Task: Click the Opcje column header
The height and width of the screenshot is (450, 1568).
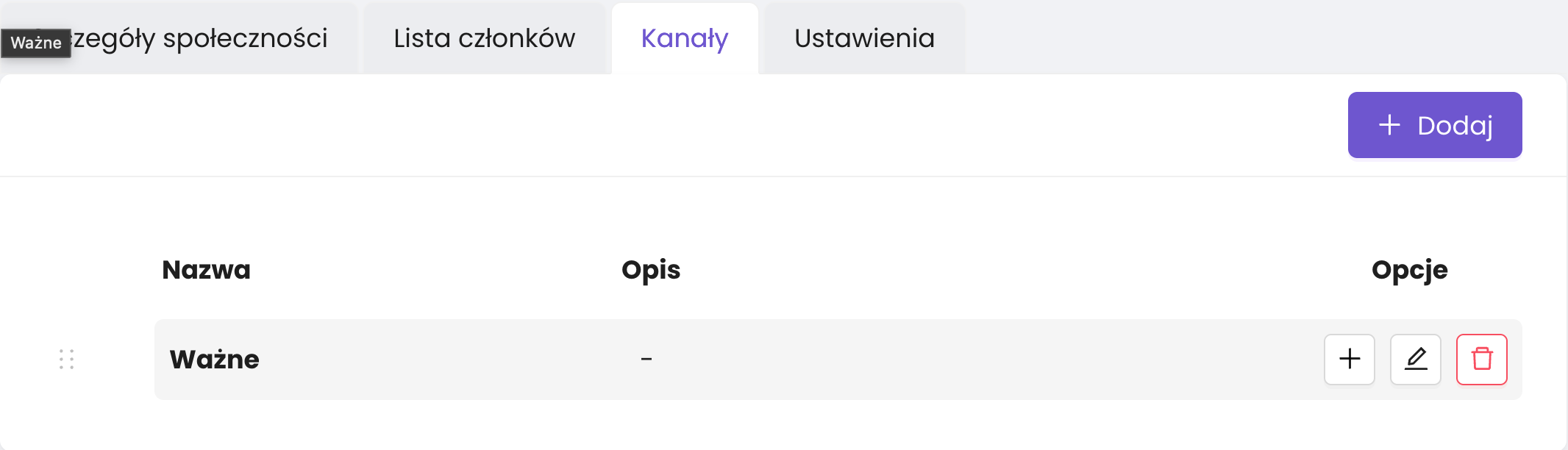Action: pyautogui.click(x=1409, y=270)
